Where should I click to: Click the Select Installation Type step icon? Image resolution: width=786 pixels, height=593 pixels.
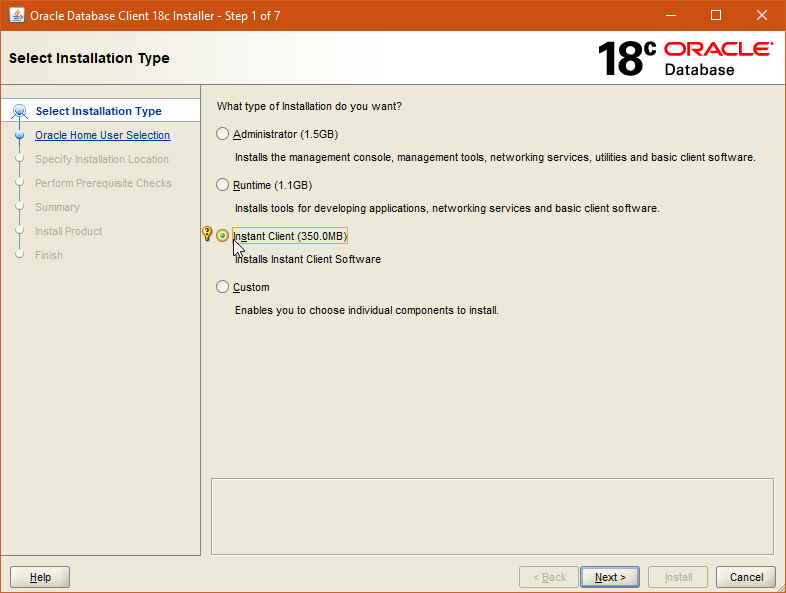(x=20, y=111)
